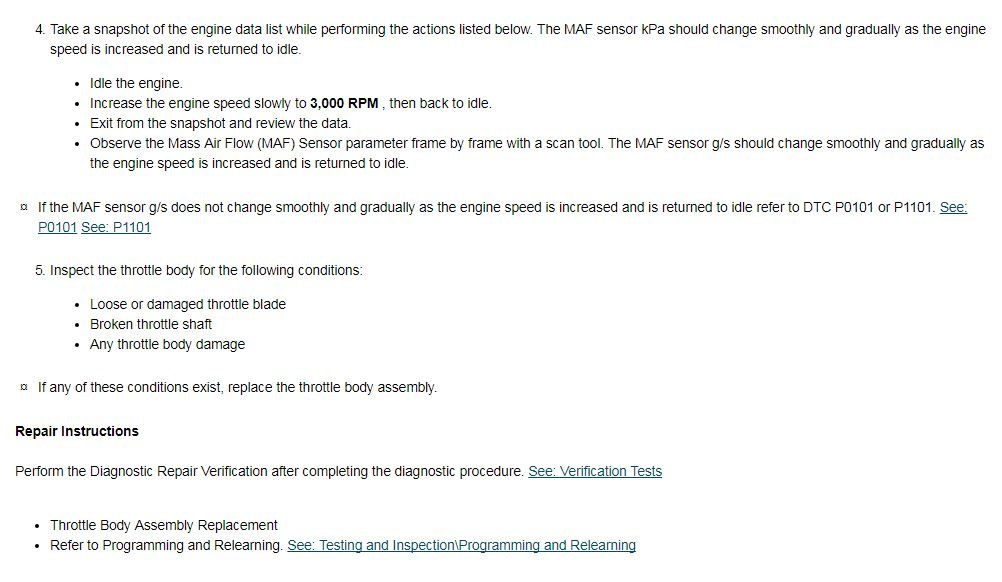
Task: Click the "Broken throttle shaft" bullet
Action: click(151, 324)
